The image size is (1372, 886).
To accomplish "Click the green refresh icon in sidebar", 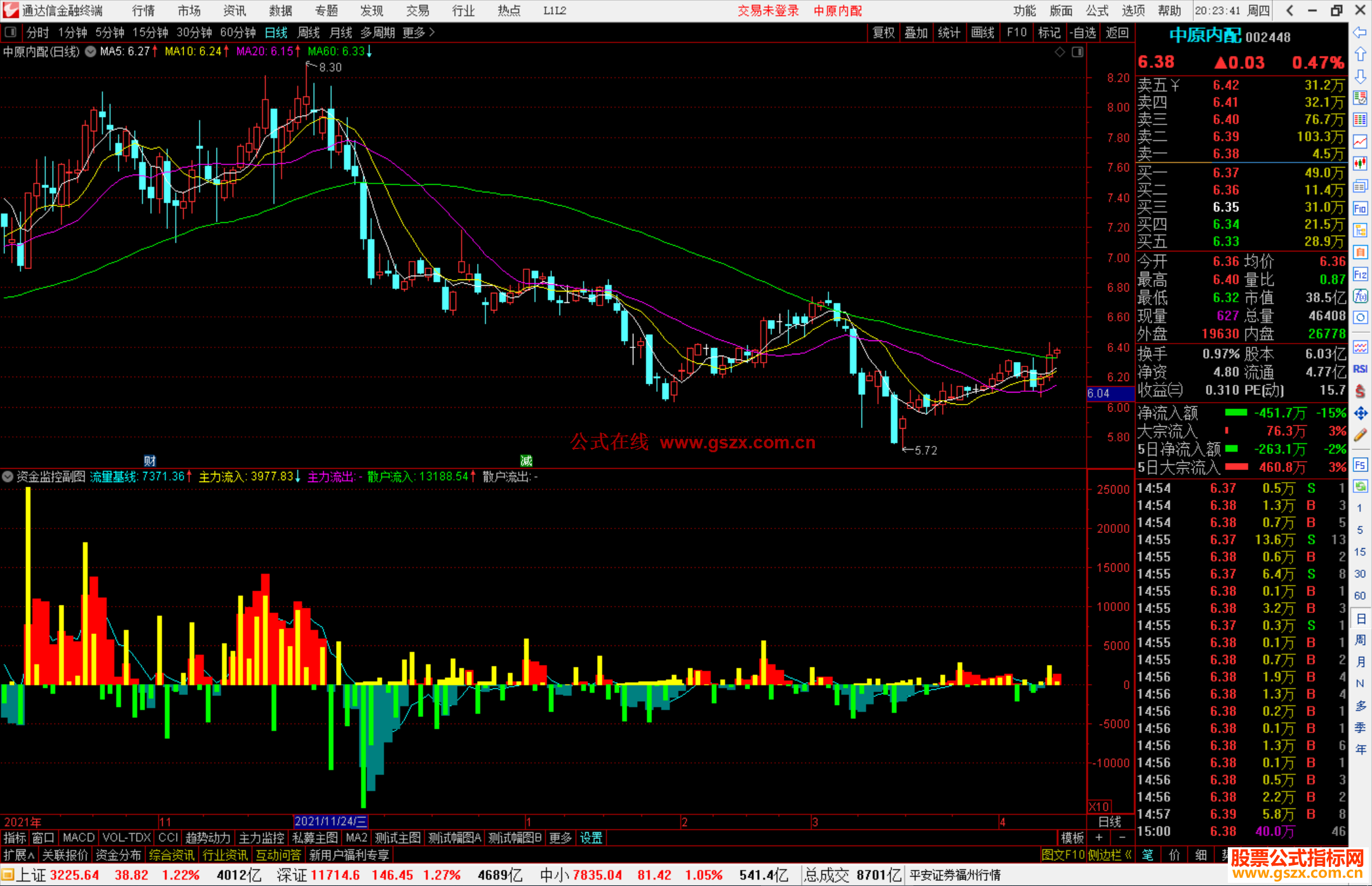I will click(1360, 487).
